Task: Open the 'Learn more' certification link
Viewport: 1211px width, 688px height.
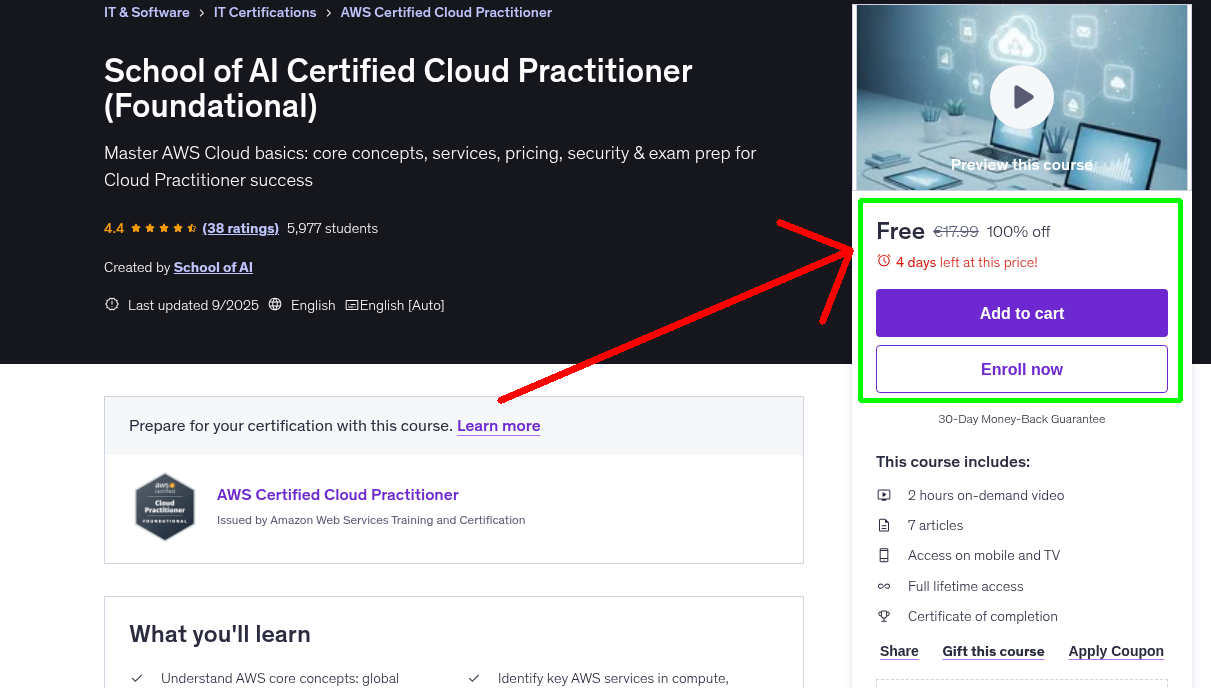Action: coord(498,426)
